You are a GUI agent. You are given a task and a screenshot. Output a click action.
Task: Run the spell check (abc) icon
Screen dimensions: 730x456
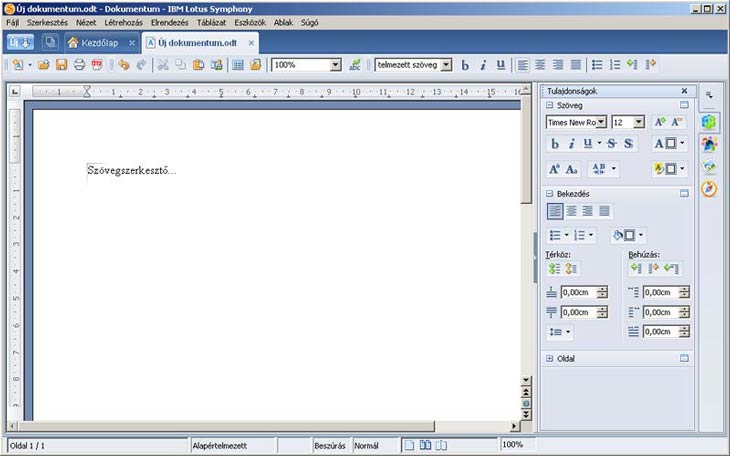pos(355,65)
